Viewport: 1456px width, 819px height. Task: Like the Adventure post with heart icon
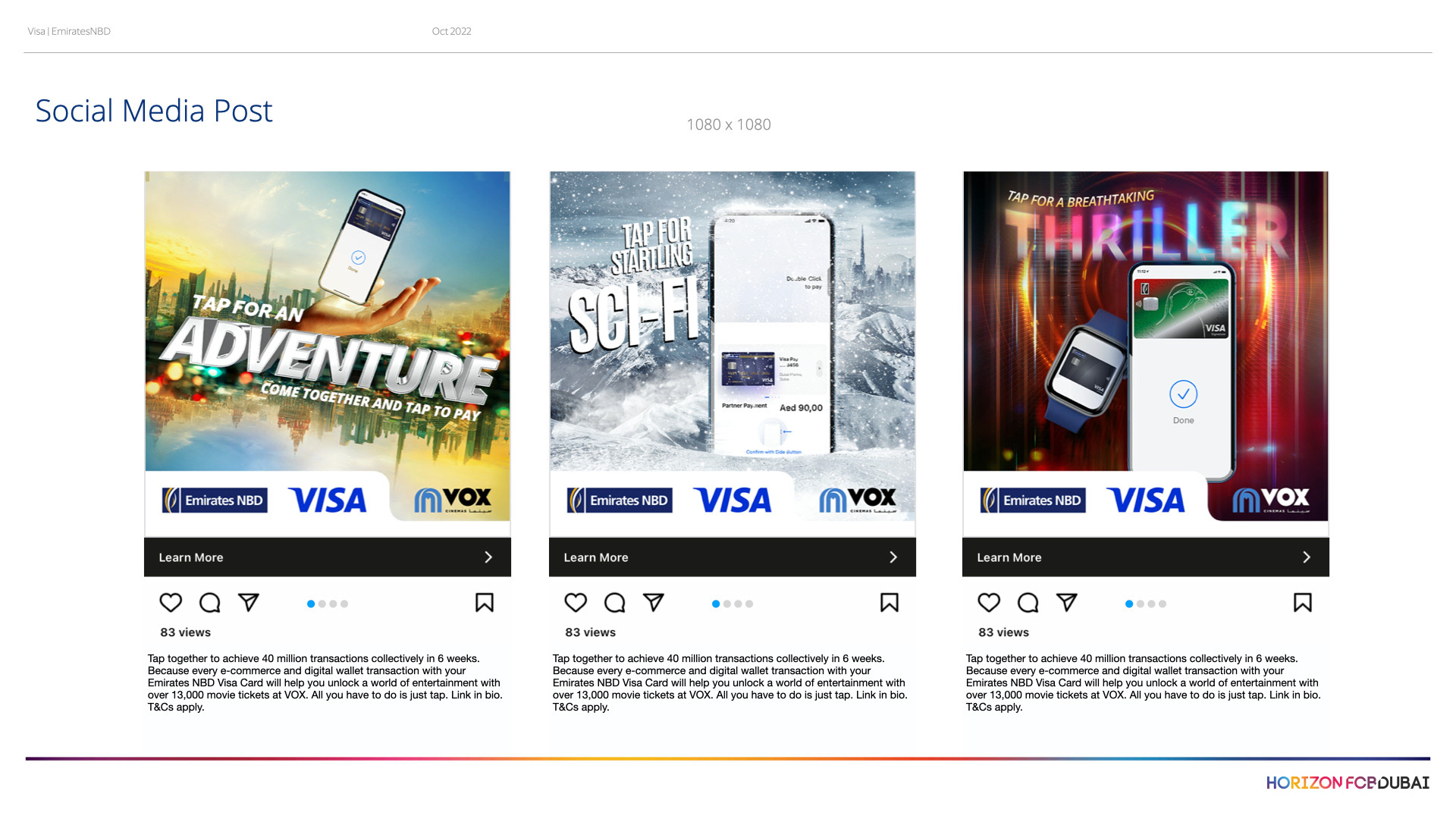point(171,603)
